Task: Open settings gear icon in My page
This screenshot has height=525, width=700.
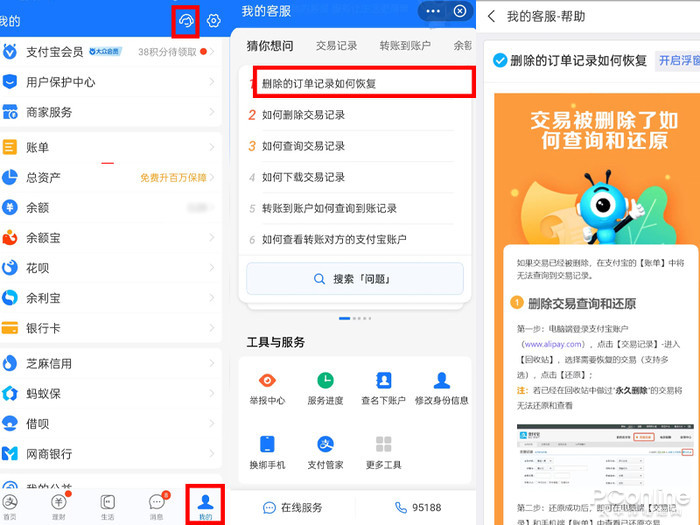Action: click(x=213, y=21)
